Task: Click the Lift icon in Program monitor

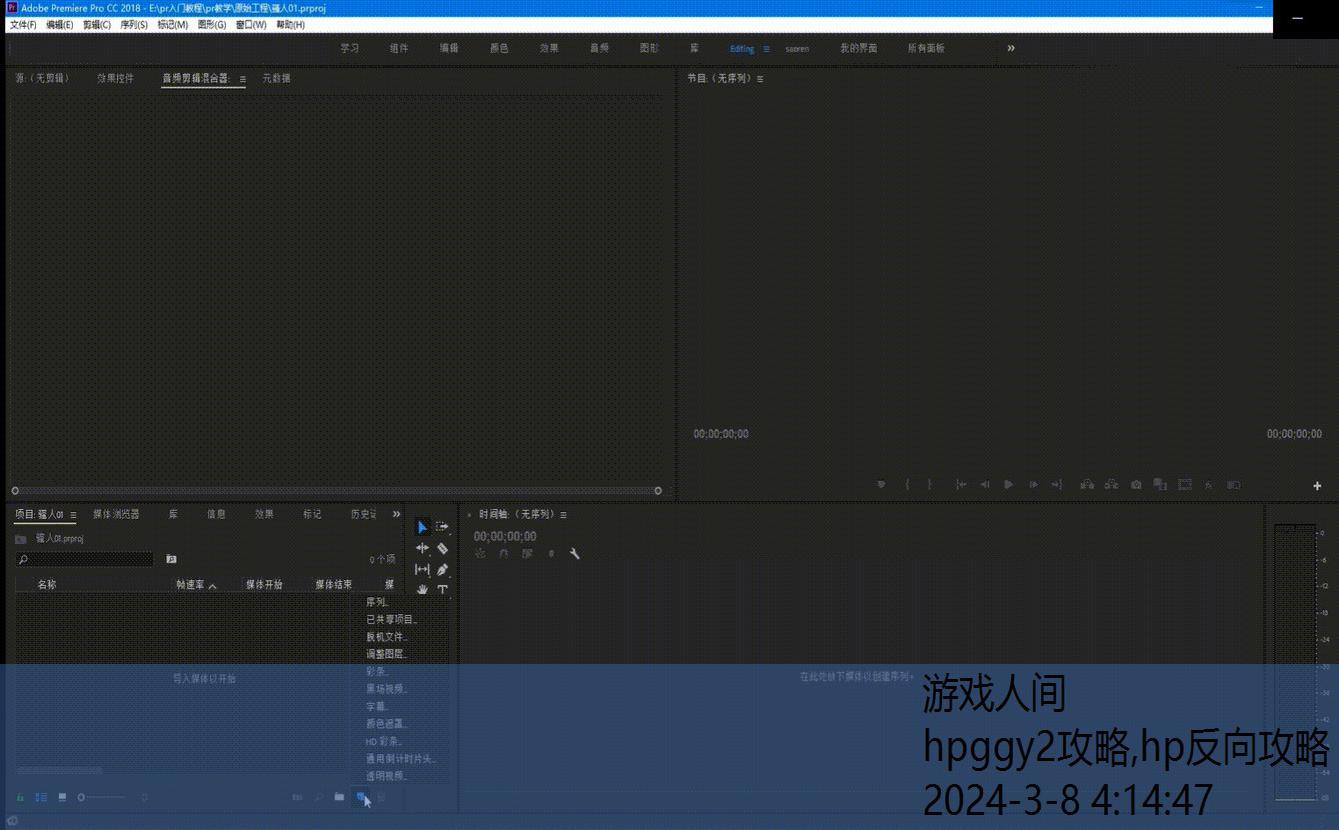Action: click(x=1087, y=484)
